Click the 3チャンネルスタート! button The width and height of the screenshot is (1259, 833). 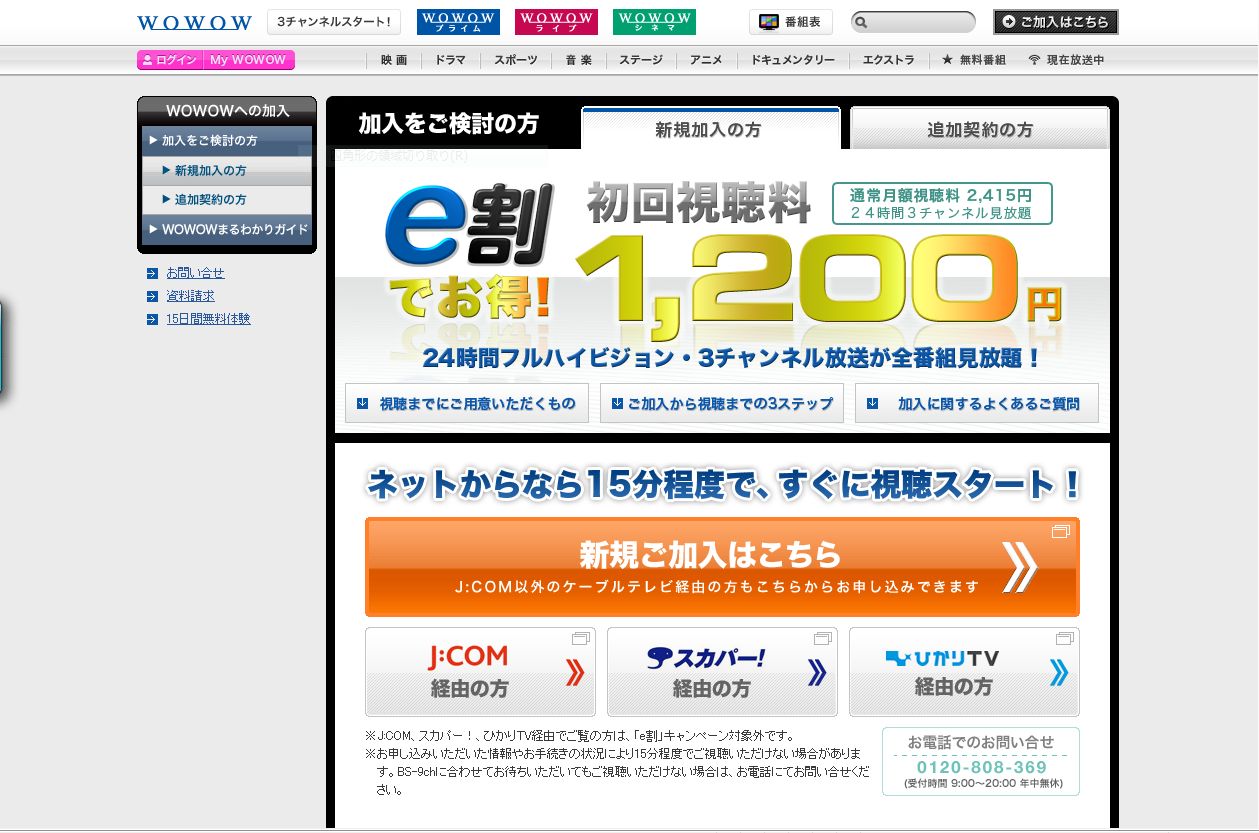(x=334, y=22)
